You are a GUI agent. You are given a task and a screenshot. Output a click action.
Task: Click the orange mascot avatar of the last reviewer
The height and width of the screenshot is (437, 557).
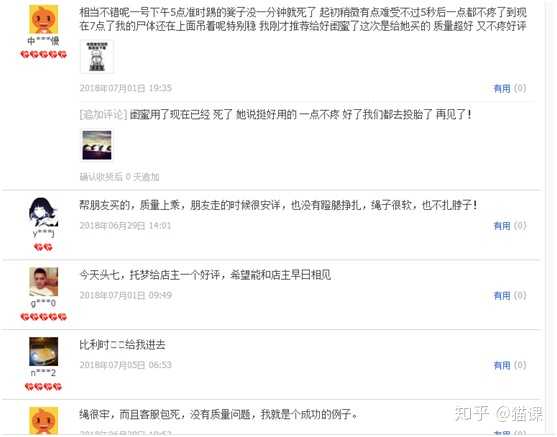click(x=43, y=421)
